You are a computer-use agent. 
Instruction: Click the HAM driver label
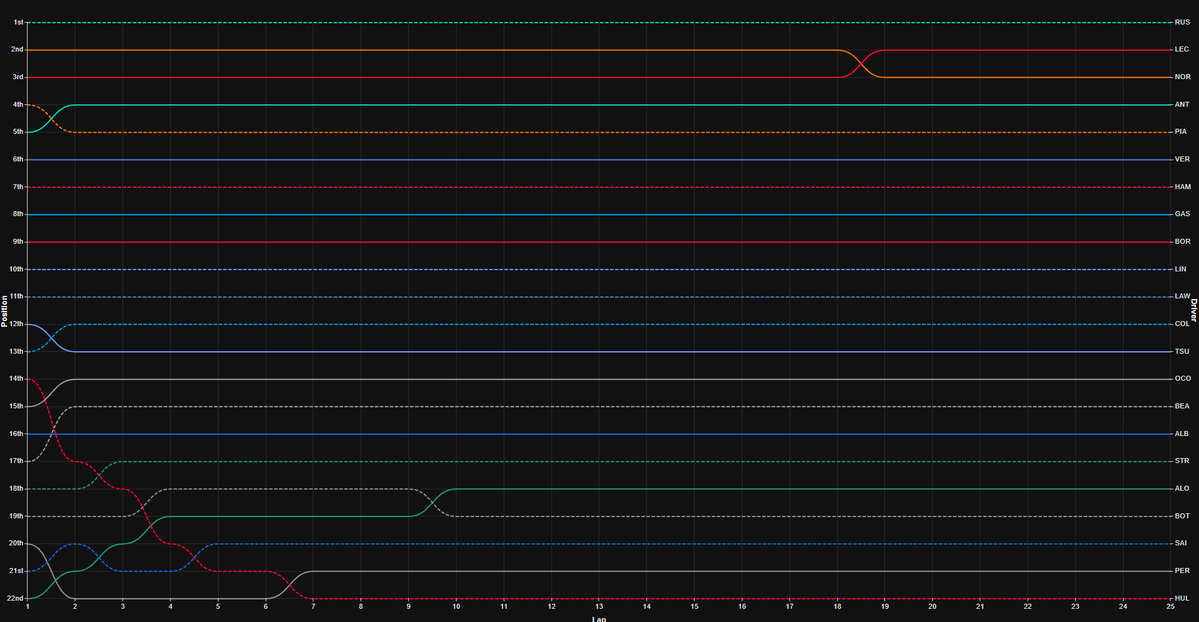tap(1183, 187)
